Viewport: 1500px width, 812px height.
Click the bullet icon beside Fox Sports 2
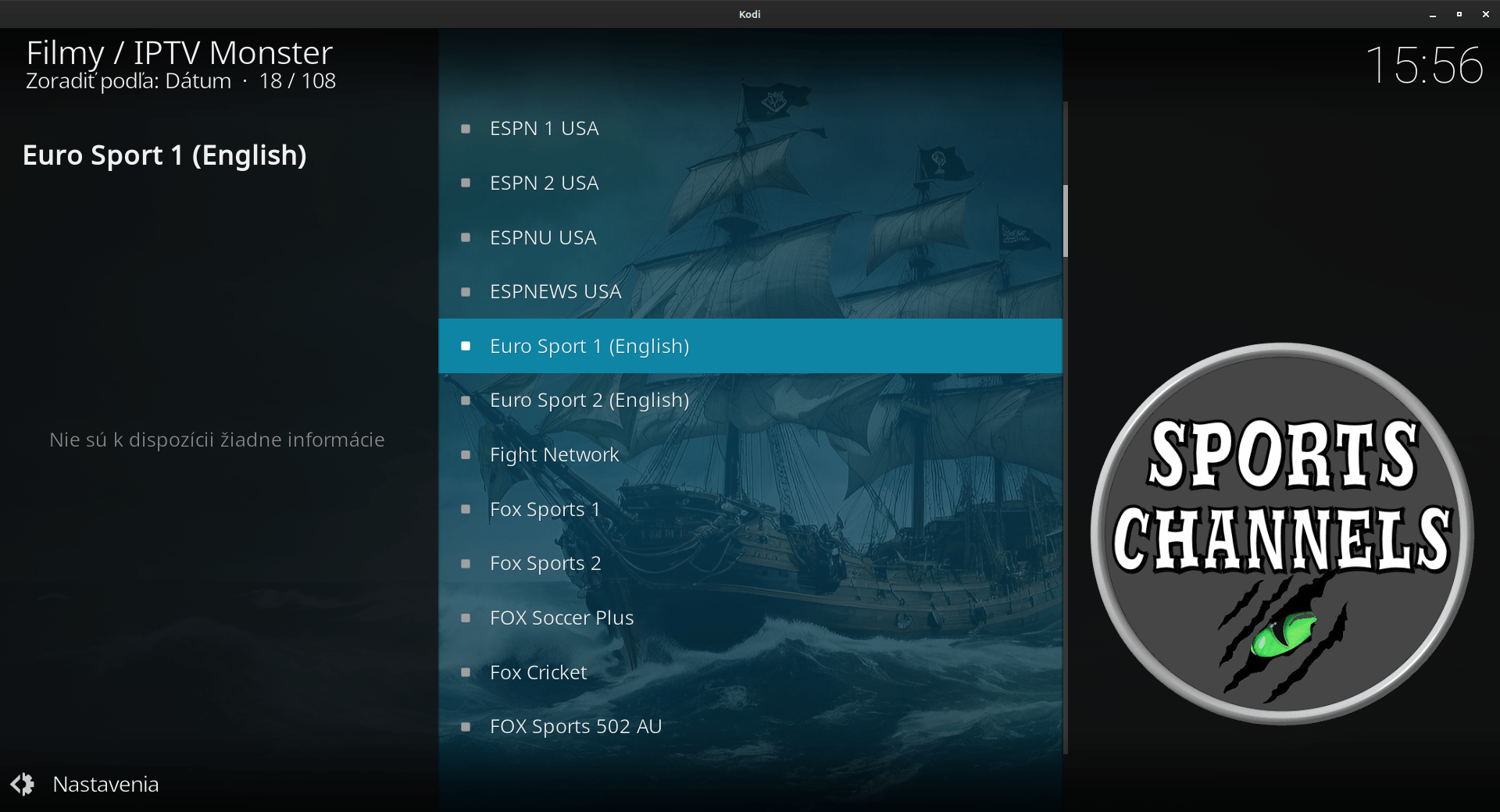(466, 564)
